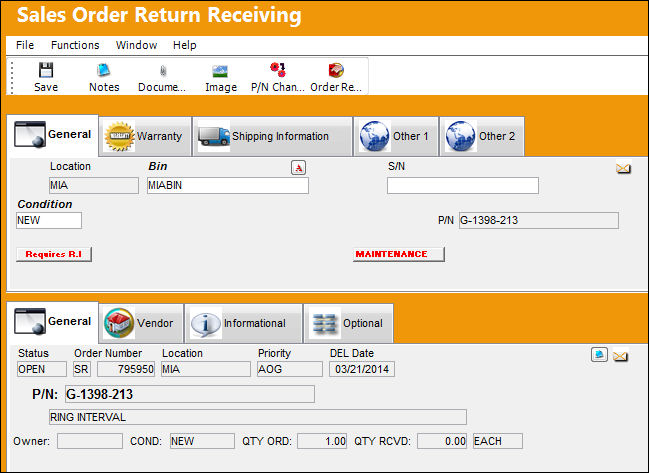Switch to the Other 1 tab

[396, 136]
